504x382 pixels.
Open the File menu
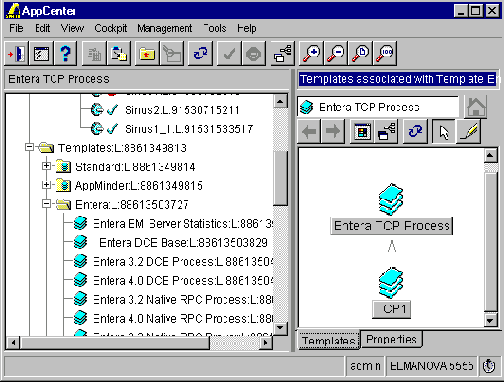coord(16,28)
